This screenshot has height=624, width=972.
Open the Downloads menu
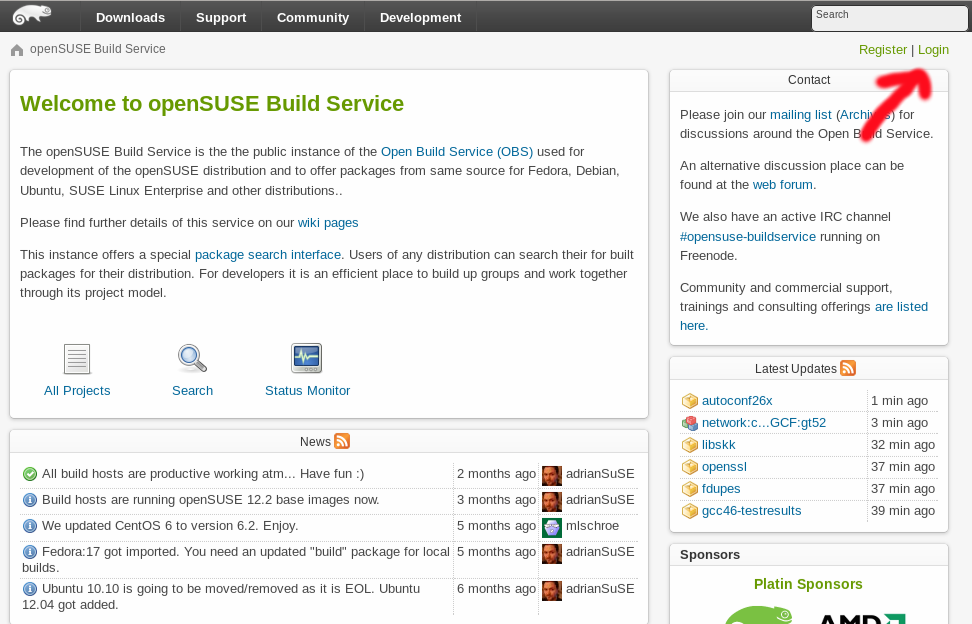click(130, 17)
